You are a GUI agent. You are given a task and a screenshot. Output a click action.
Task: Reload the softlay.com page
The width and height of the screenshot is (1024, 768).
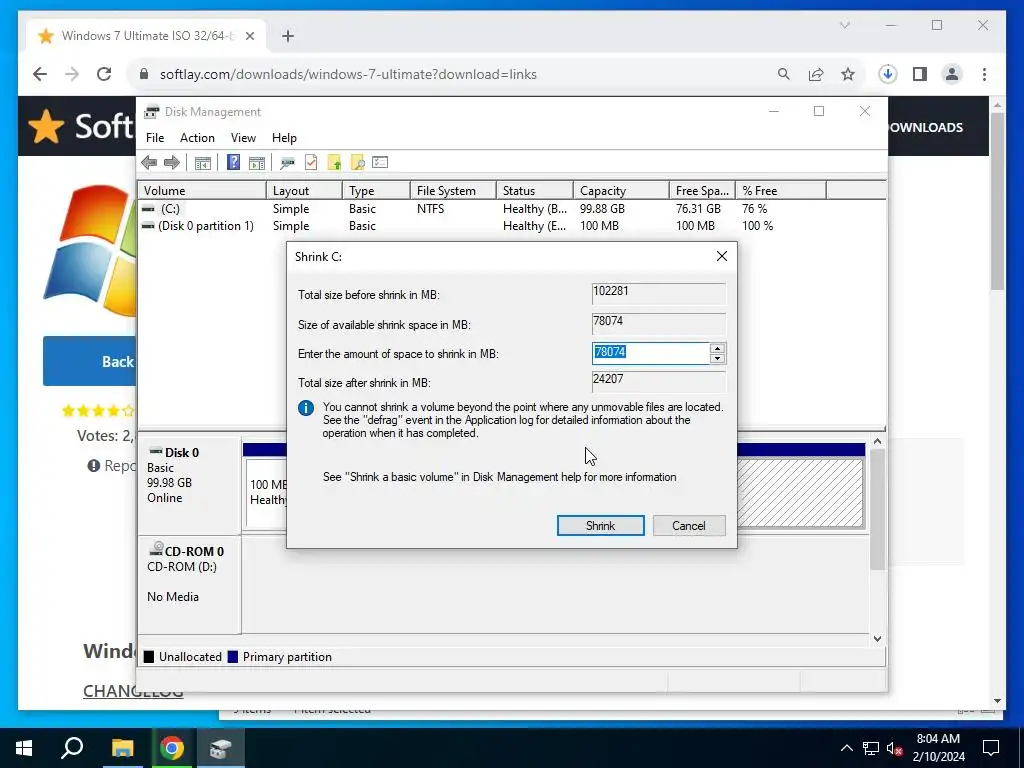point(104,74)
